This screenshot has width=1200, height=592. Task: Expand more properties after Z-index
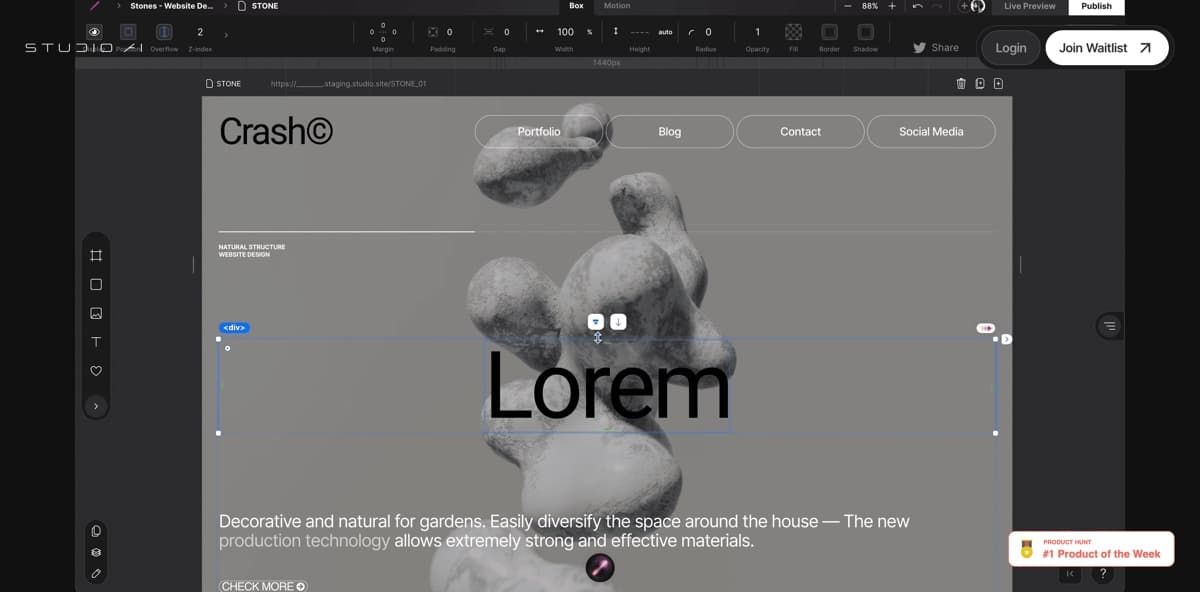226,34
